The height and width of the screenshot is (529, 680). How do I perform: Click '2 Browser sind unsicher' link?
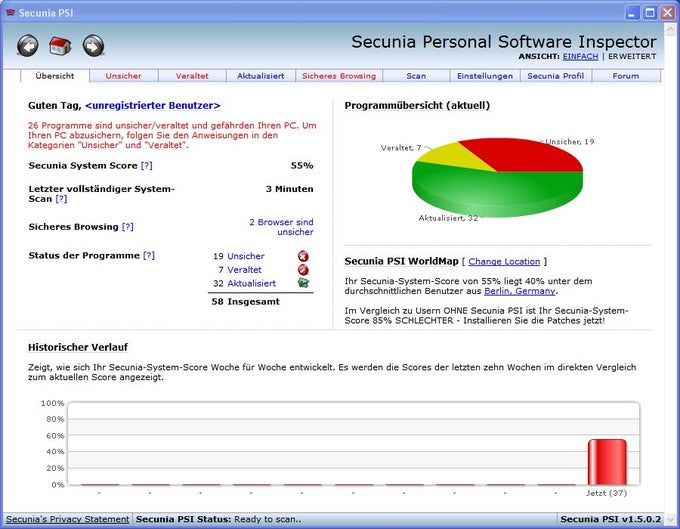coord(281,227)
